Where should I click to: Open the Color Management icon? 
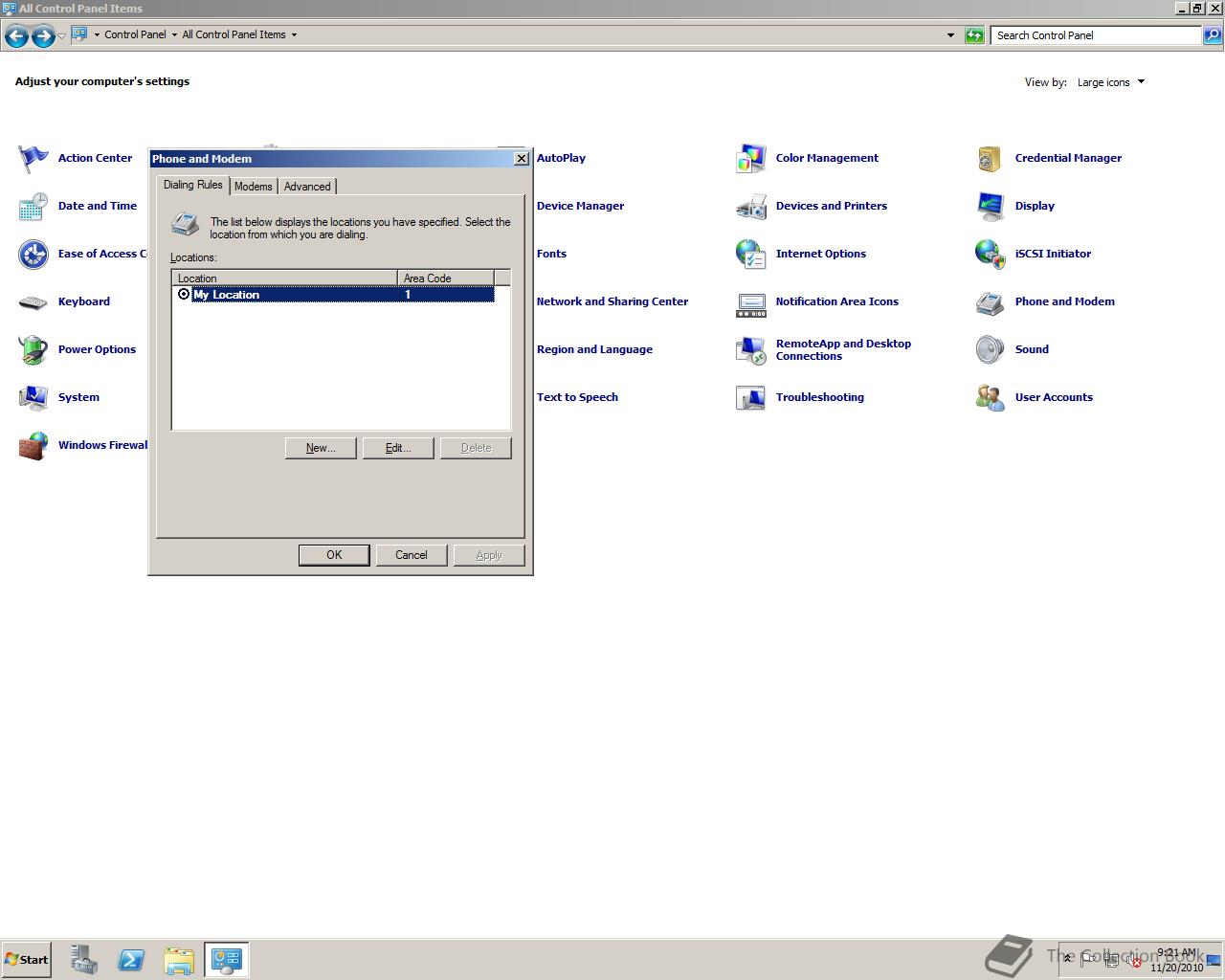[x=751, y=159]
